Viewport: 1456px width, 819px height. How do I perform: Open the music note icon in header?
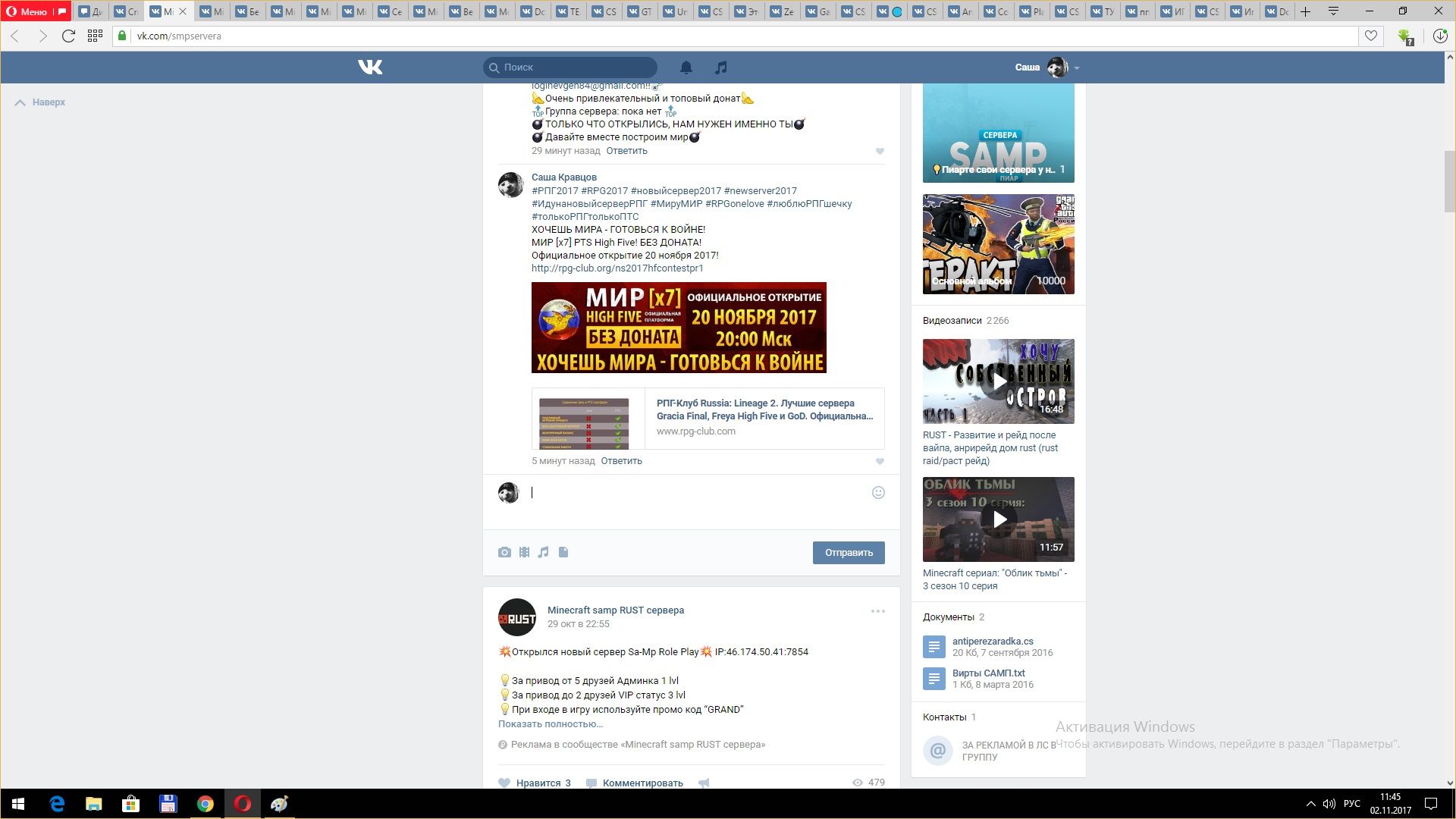click(x=721, y=67)
